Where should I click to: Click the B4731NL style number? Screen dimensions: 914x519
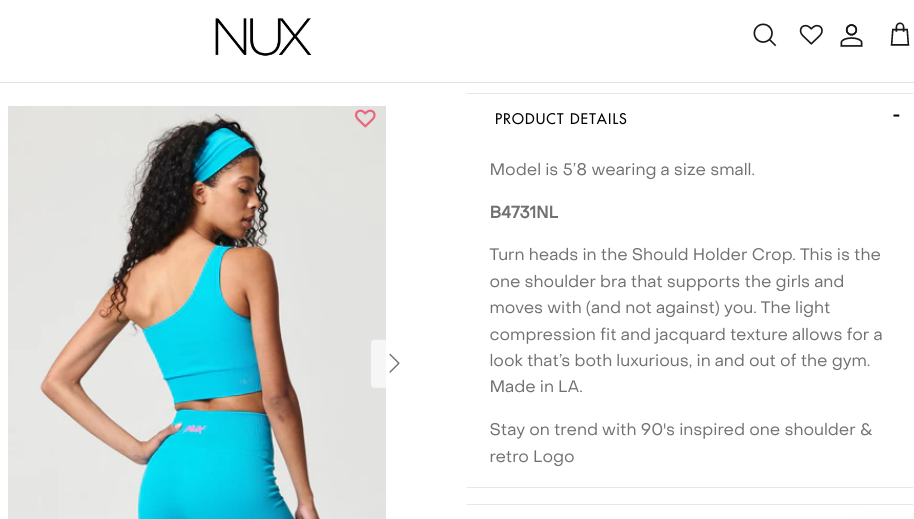(x=523, y=212)
